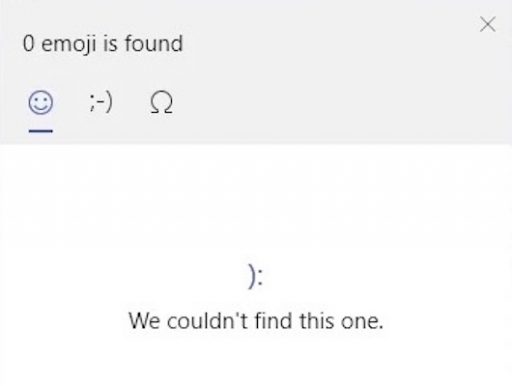Viewport: 512px width, 386px height.
Task: Return to emoji category via smiley icon
Action: click(x=41, y=103)
